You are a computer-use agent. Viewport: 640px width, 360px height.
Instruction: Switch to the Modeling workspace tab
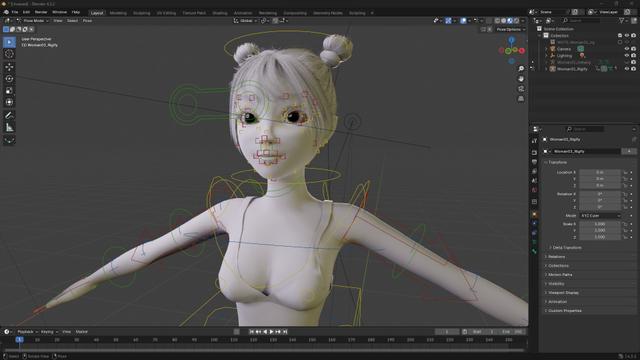click(118, 13)
